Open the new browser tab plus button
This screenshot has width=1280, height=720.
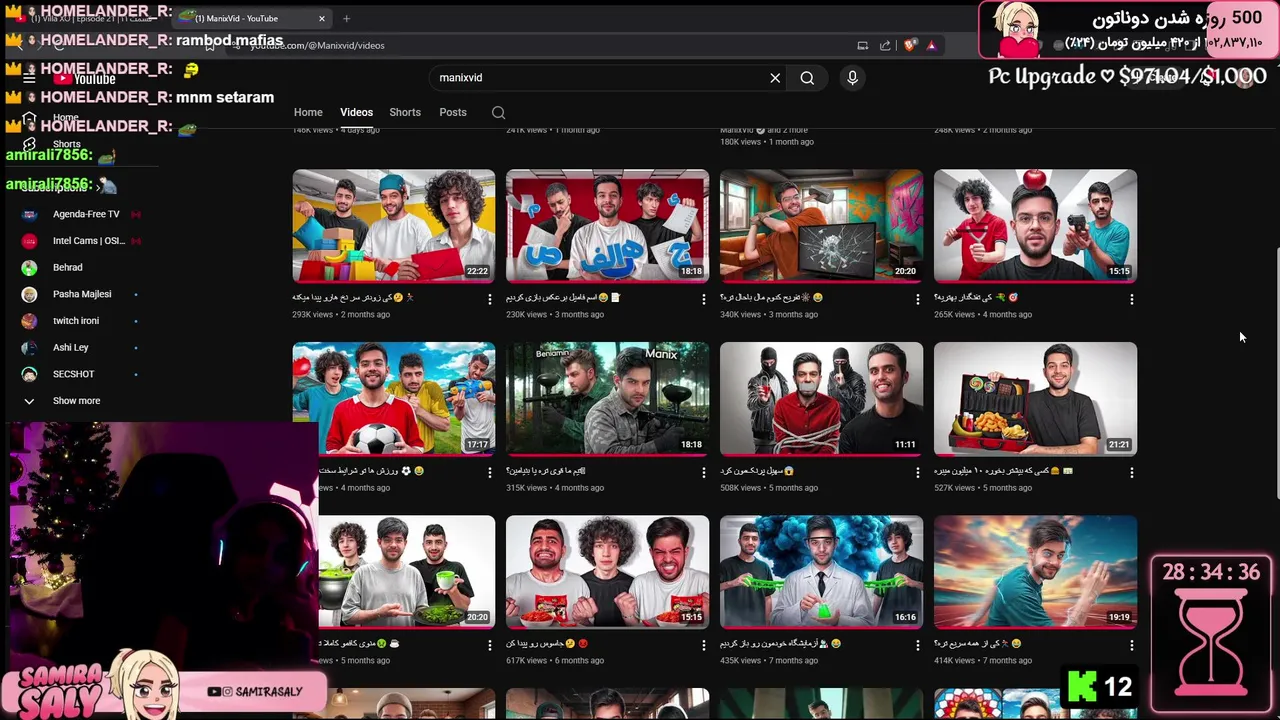346,18
